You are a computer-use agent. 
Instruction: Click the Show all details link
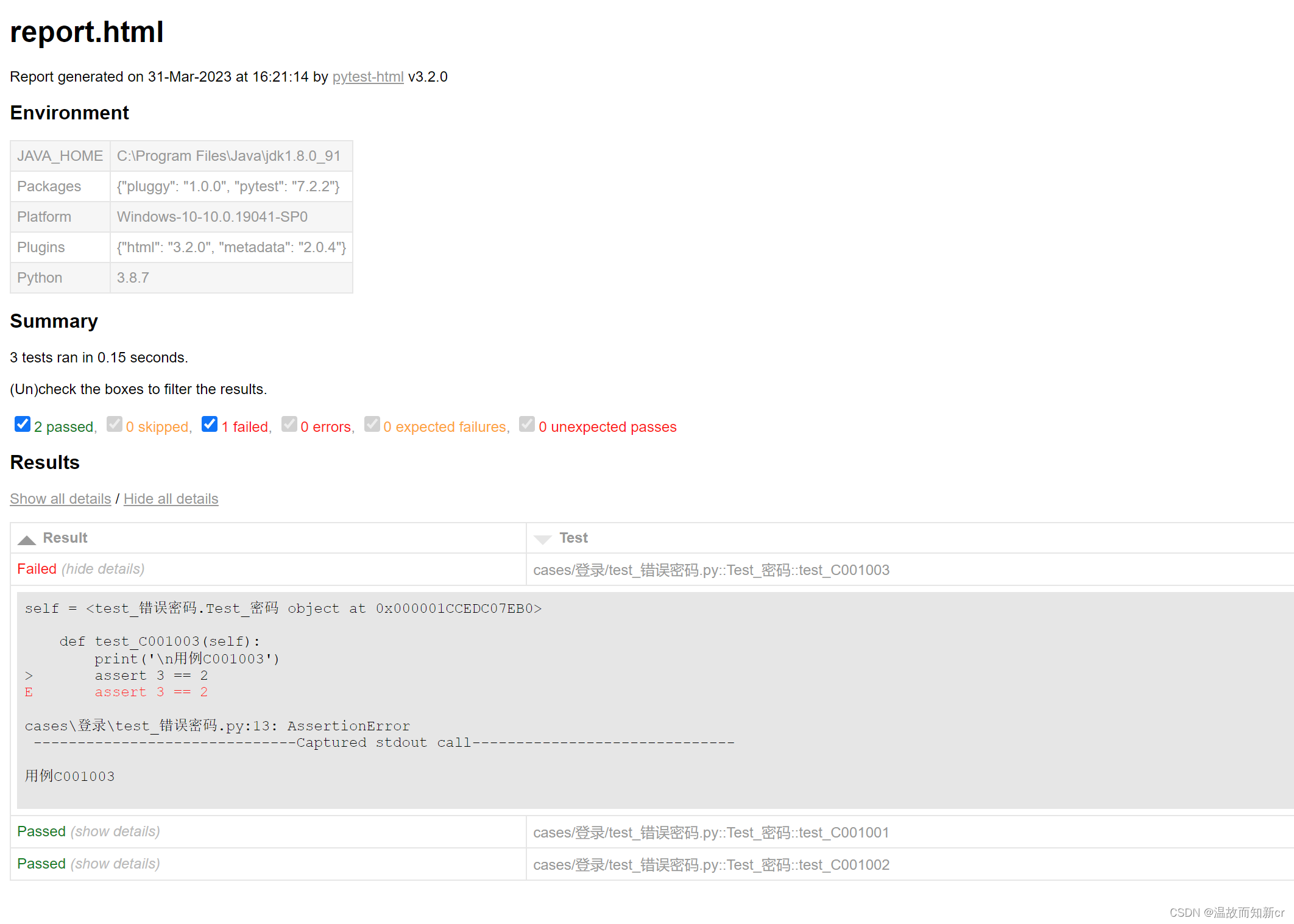(x=60, y=499)
